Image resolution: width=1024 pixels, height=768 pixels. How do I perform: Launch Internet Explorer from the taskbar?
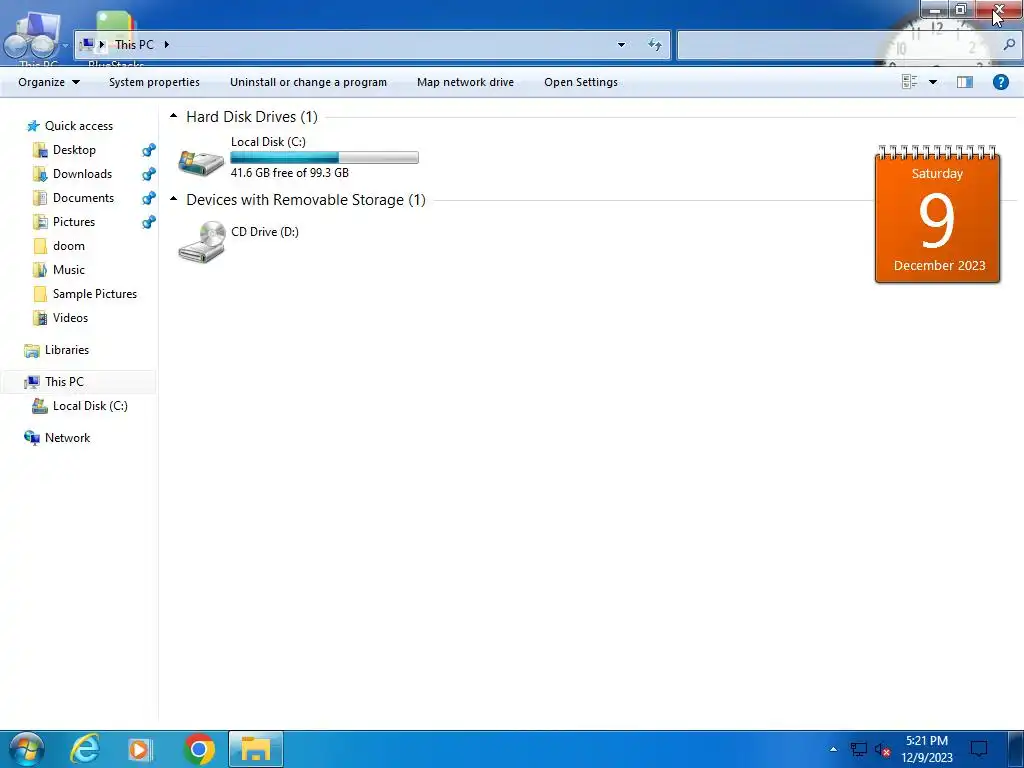(x=85, y=749)
